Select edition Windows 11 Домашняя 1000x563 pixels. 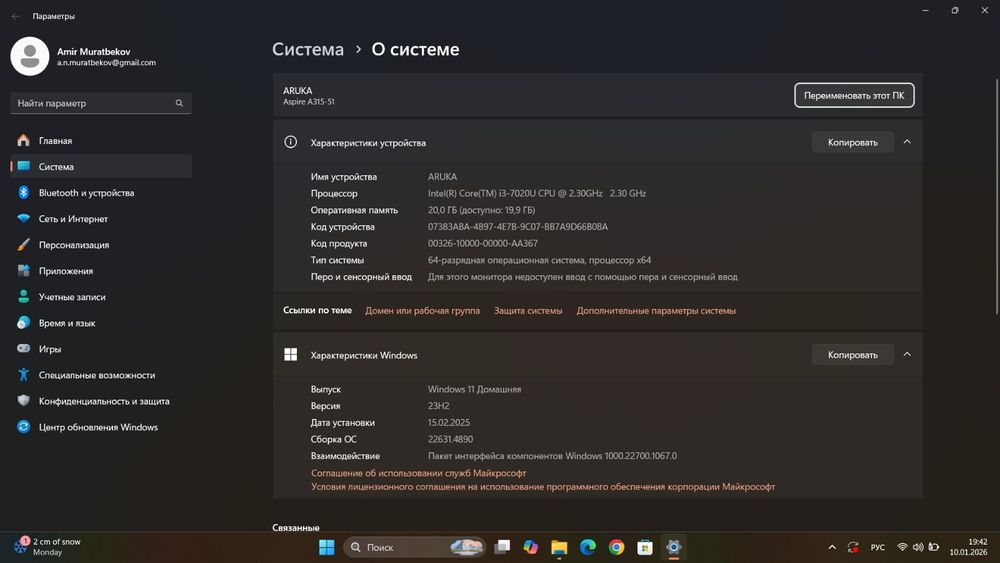pyautogui.click(x=474, y=389)
